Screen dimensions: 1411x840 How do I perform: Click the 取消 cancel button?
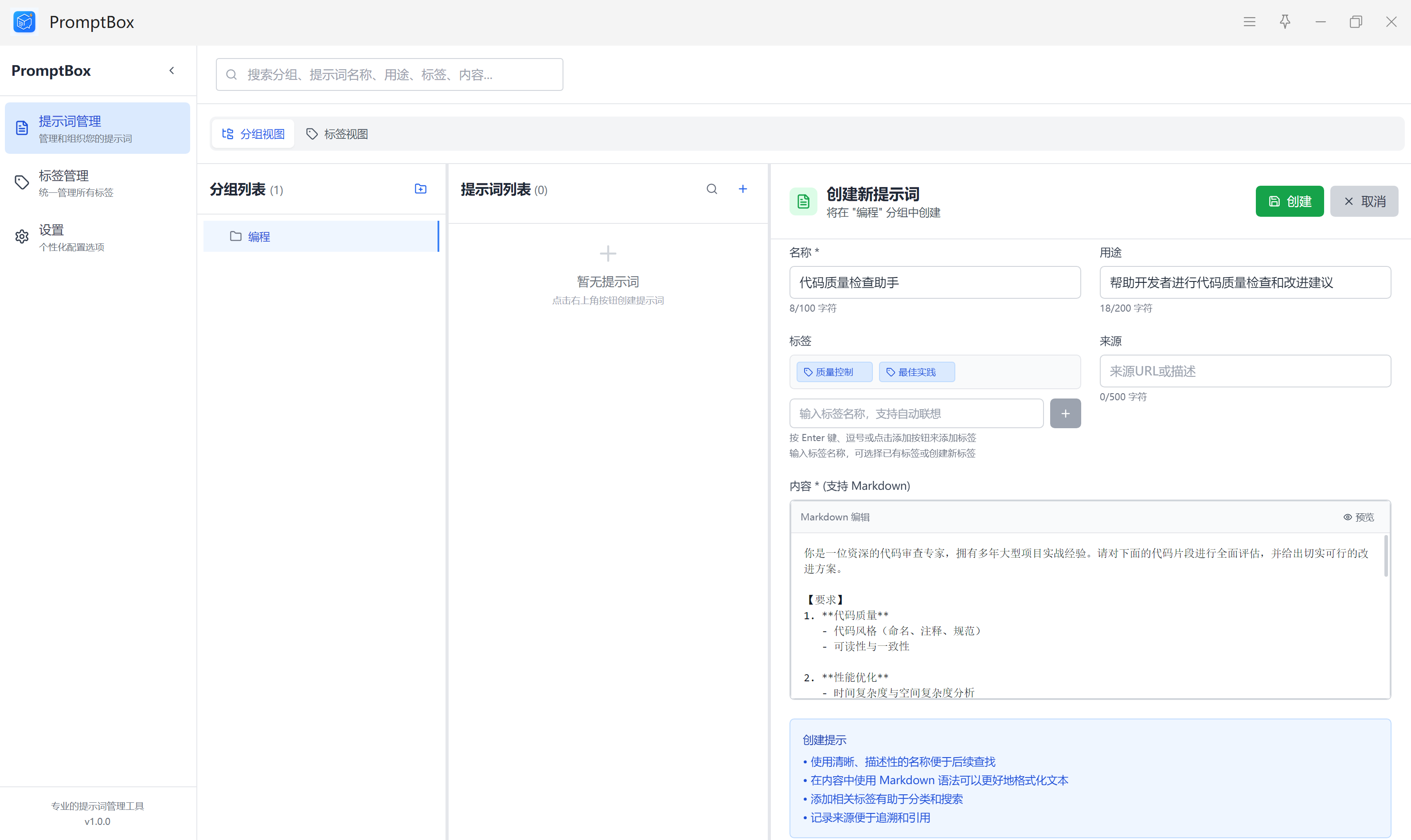pos(1364,202)
